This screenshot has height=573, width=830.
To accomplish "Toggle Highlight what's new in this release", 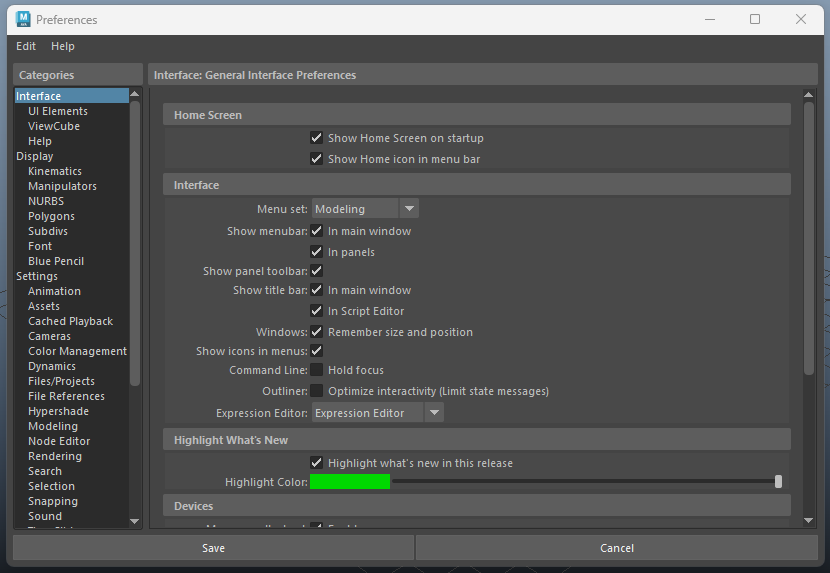I will pyautogui.click(x=317, y=463).
